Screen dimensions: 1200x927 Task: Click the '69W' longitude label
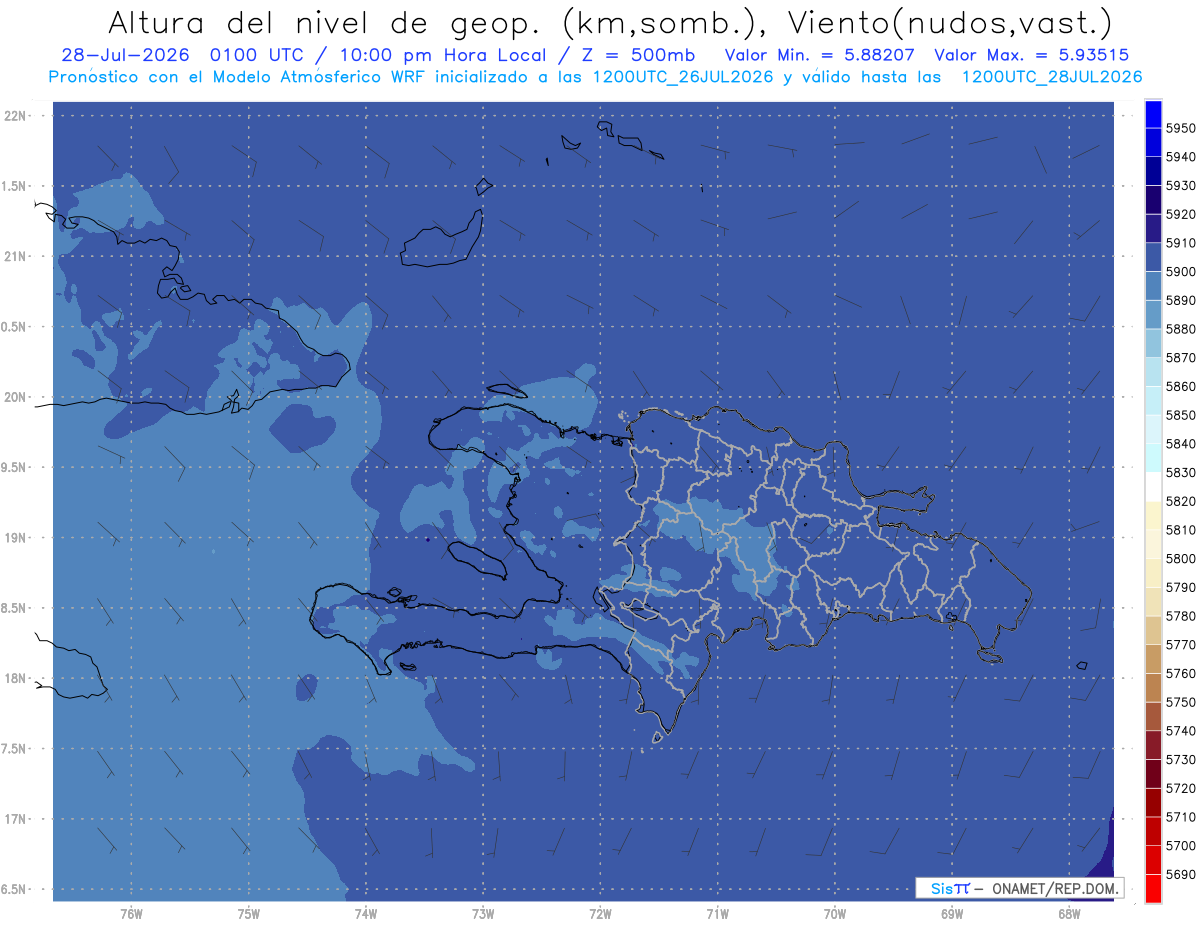(x=952, y=914)
